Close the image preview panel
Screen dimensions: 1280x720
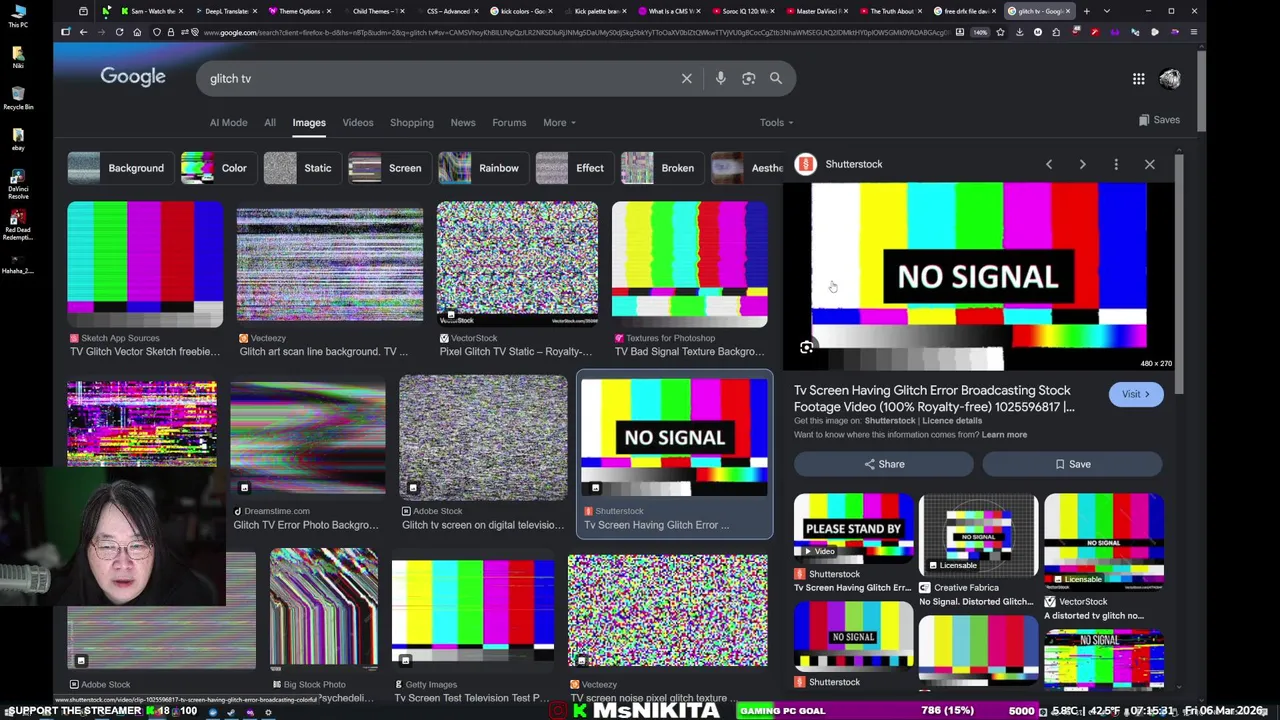1149,164
